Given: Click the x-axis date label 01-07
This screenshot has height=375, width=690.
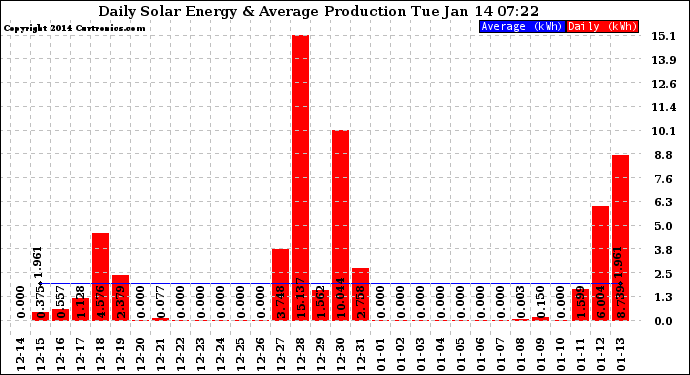Looking at the screenshot, I should 500,355.
